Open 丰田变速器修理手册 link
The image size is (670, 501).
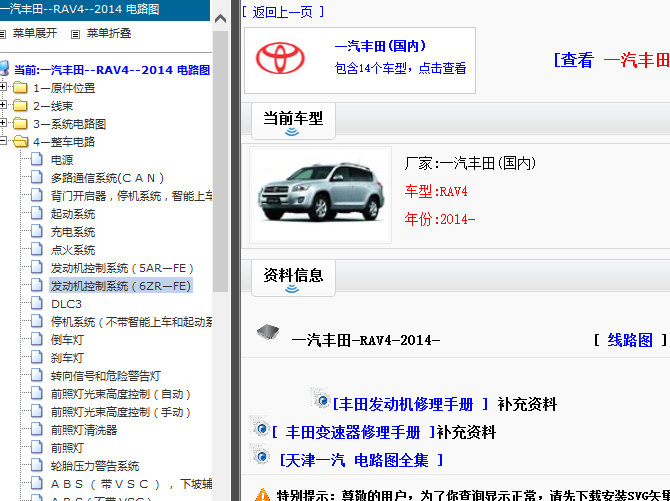click(x=353, y=432)
